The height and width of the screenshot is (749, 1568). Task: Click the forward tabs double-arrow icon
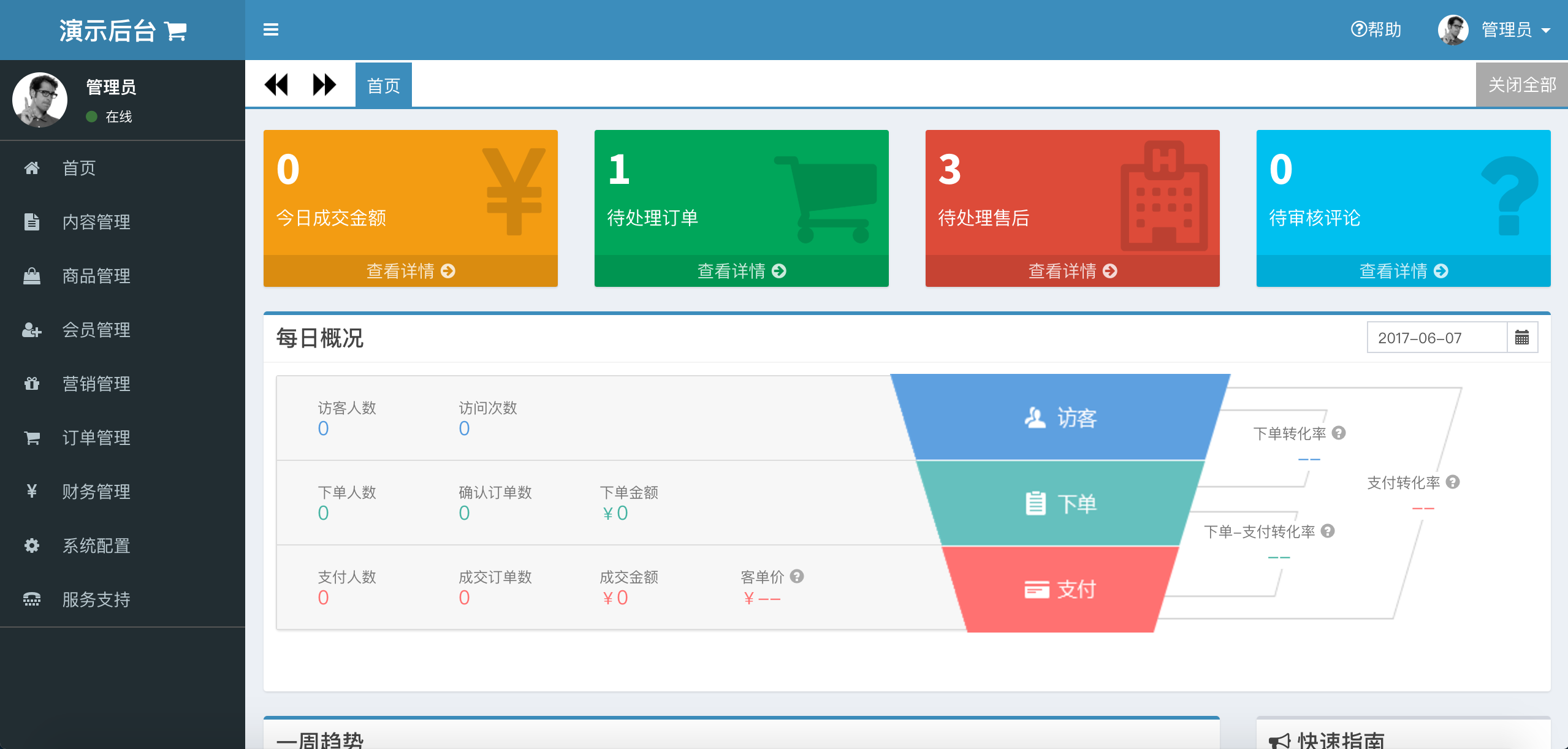pos(324,85)
